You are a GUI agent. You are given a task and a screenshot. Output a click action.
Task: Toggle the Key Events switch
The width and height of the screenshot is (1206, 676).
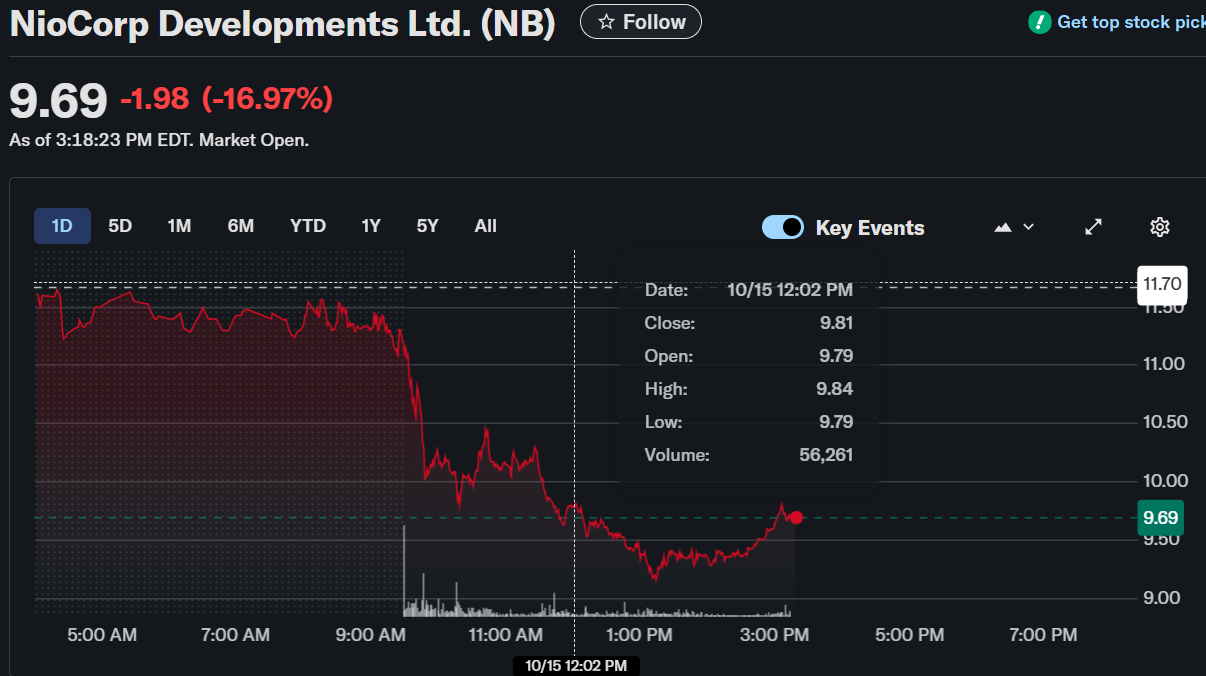point(782,227)
